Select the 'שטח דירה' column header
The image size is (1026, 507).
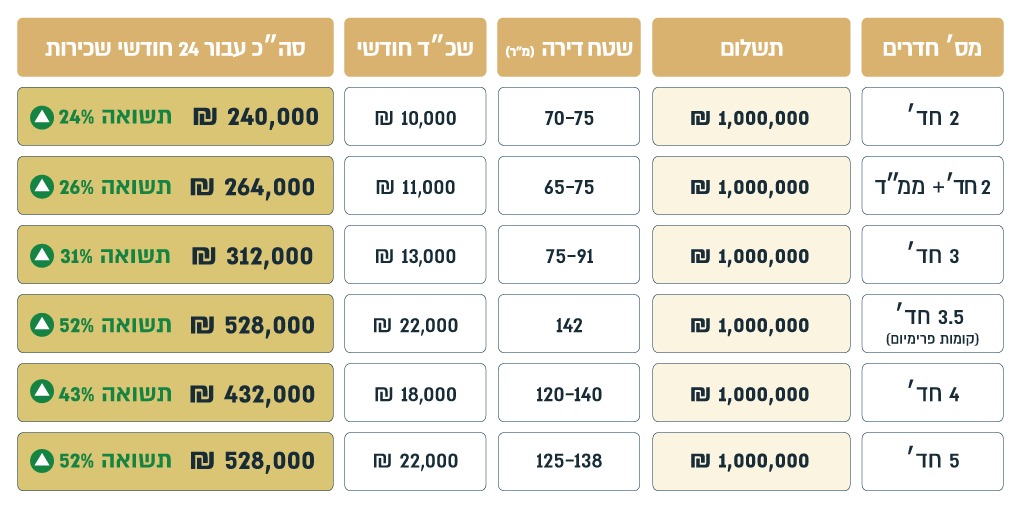coord(569,47)
